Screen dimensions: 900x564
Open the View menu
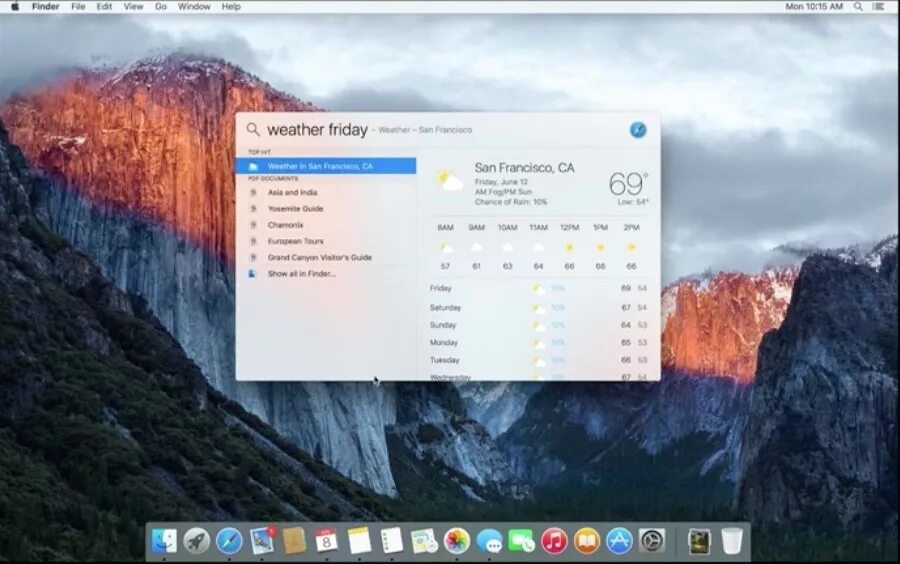[133, 6]
